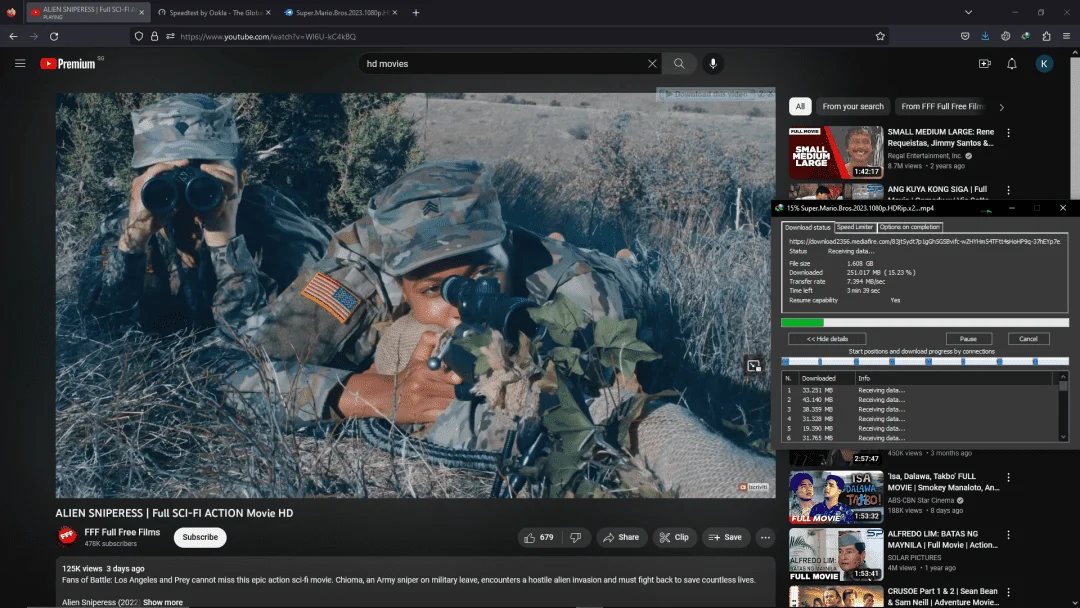Cancel the IDM download
Viewport: 1080px width, 608px height.
click(x=1028, y=339)
